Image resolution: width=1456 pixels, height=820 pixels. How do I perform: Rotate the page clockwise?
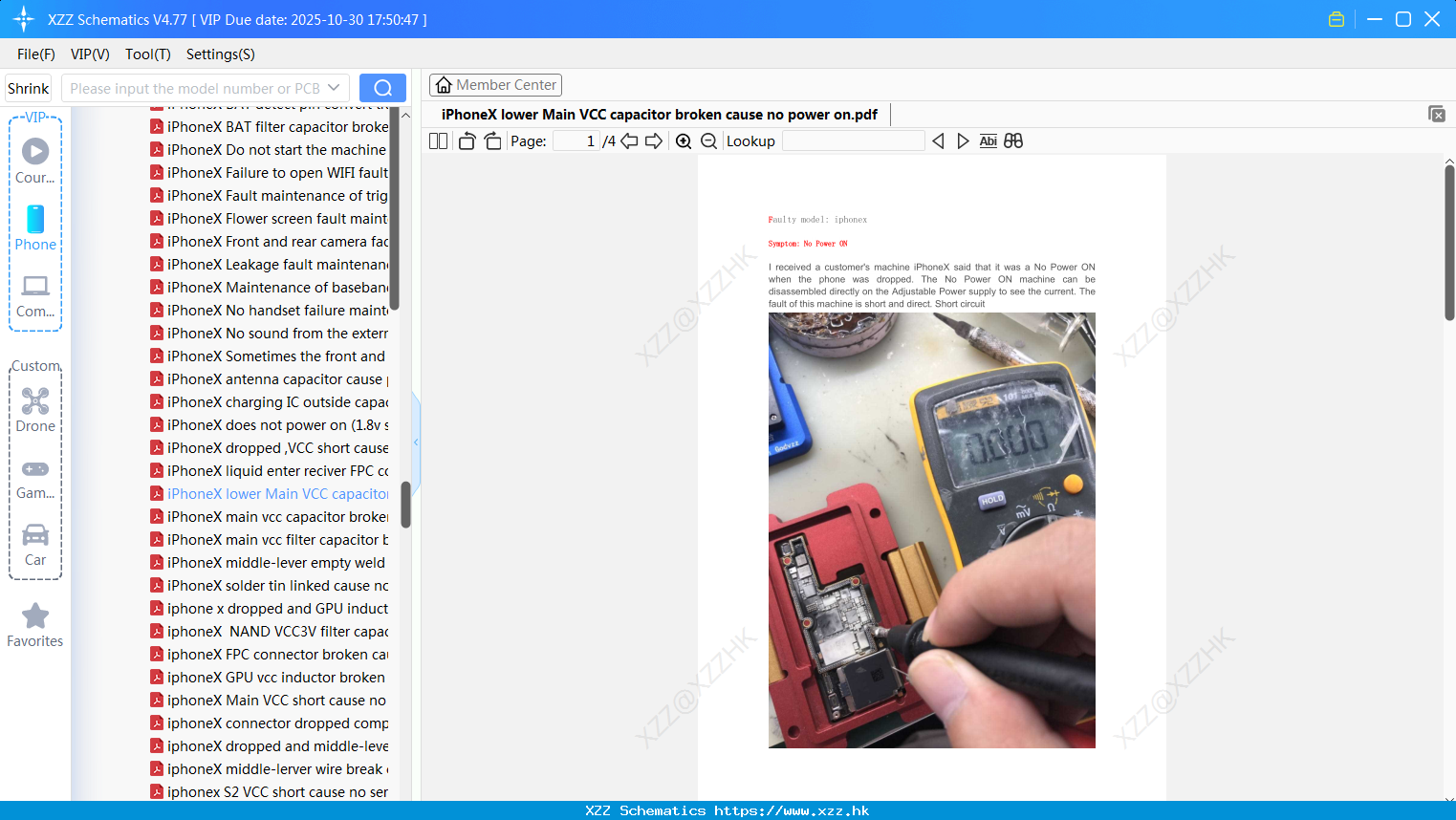click(492, 141)
